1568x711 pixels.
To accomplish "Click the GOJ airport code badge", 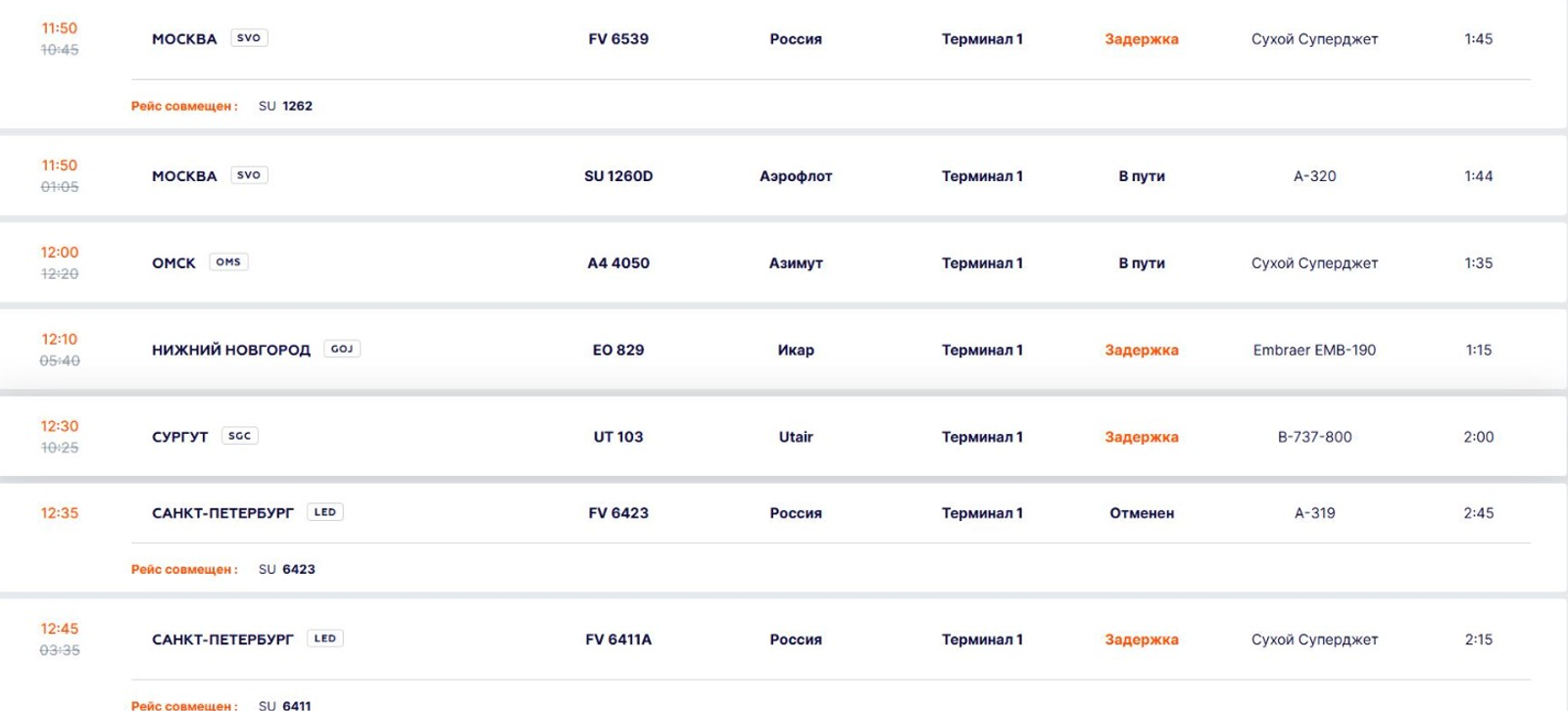I will [342, 349].
